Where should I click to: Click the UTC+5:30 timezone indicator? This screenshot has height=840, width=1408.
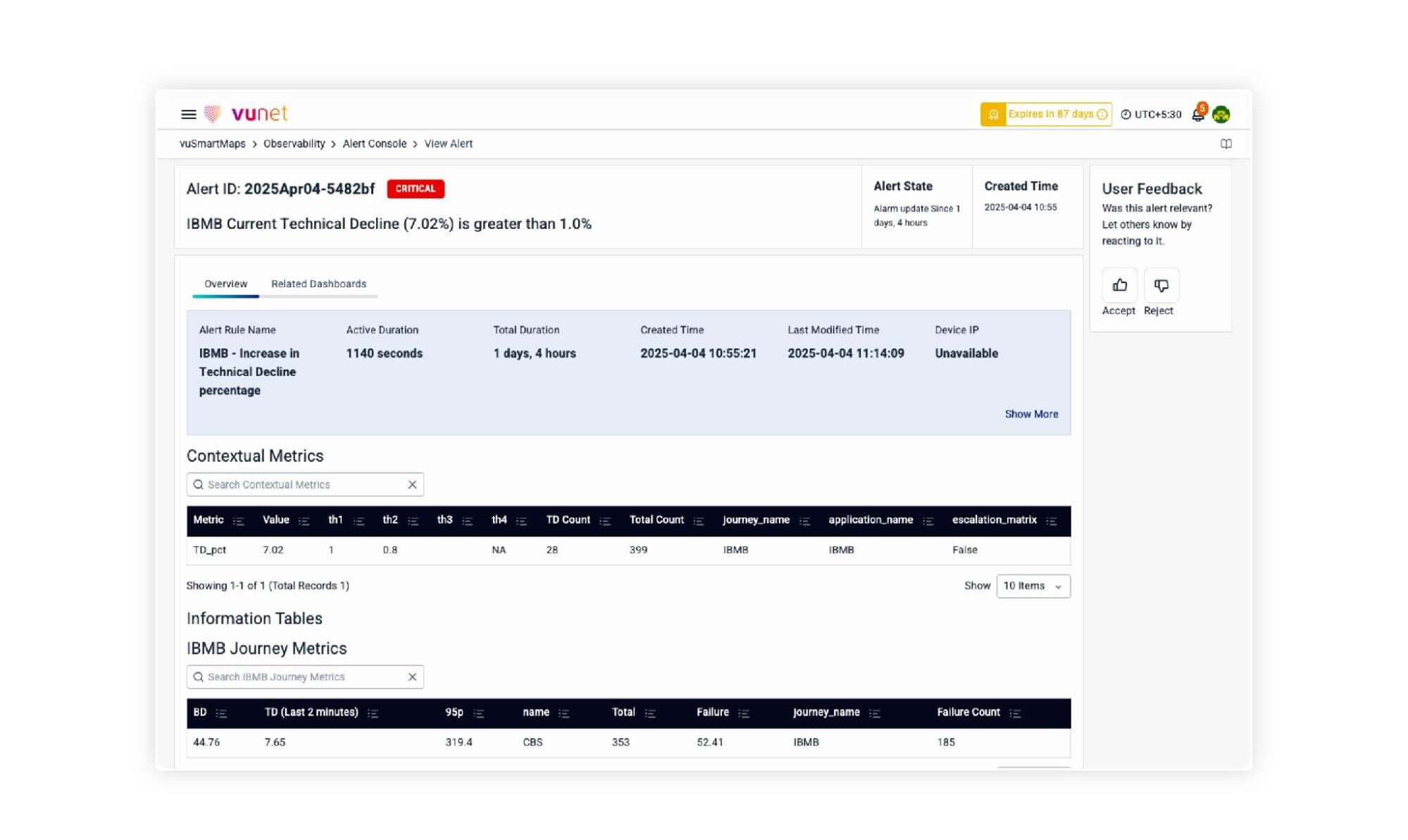[x=1151, y=114]
